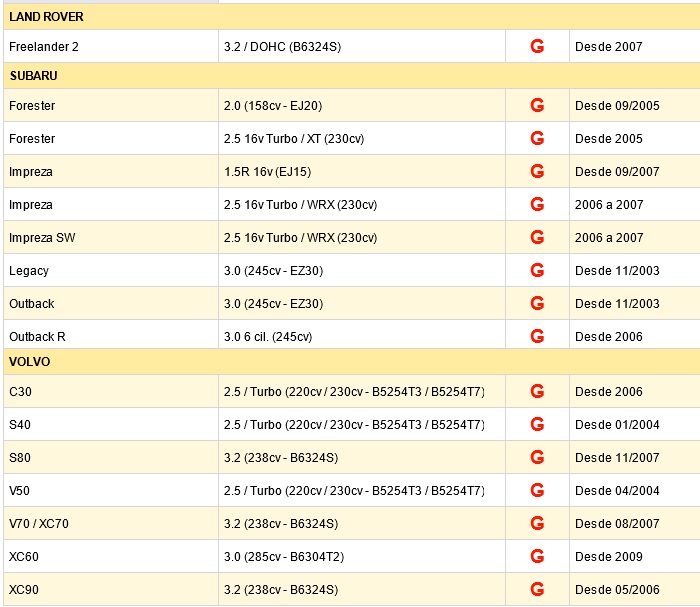Click the G icon in the XC60 row
The width and height of the screenshot is (700, 607).
click(x=537, y=557)
